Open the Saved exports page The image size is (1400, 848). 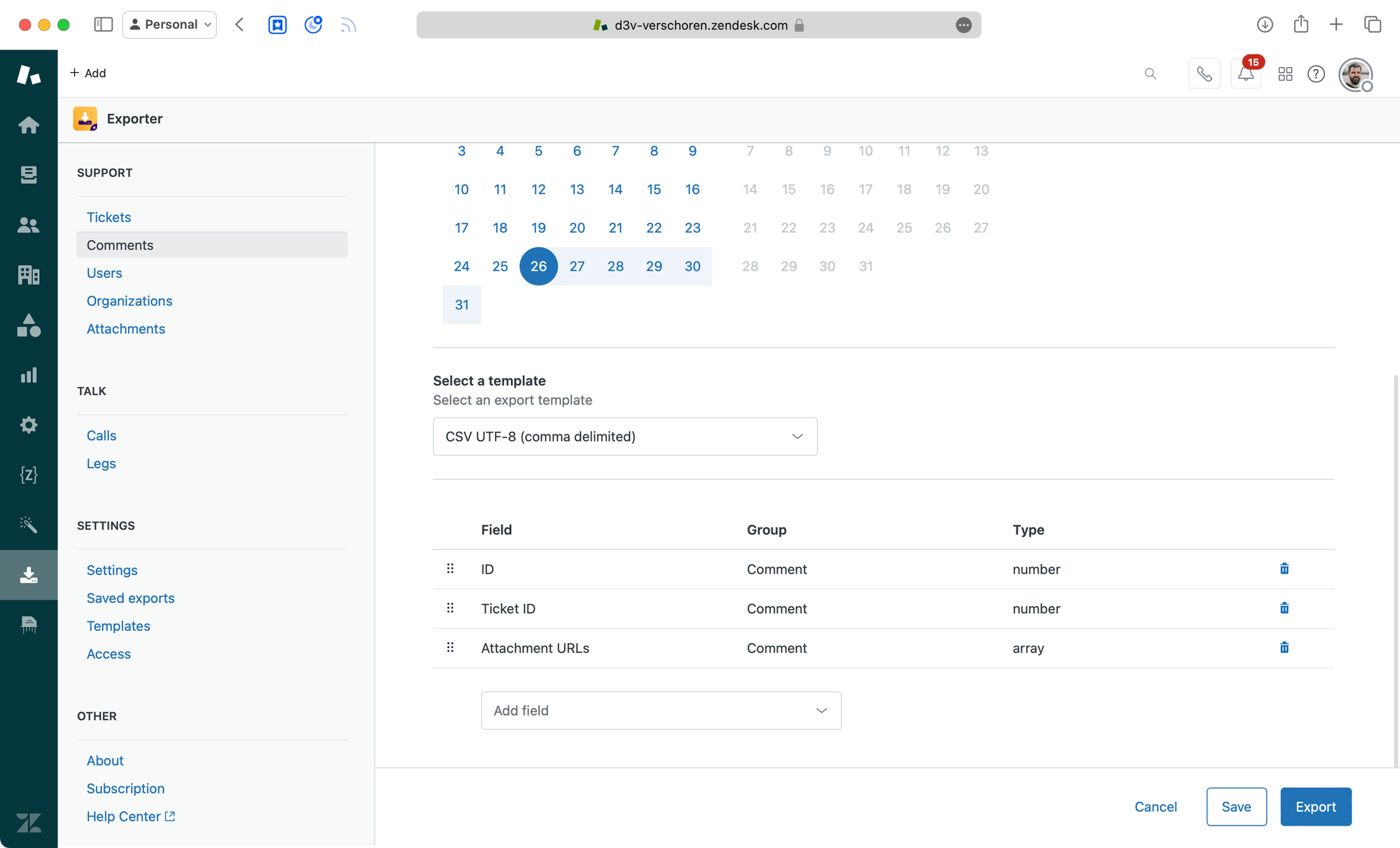tap(130, 598)
